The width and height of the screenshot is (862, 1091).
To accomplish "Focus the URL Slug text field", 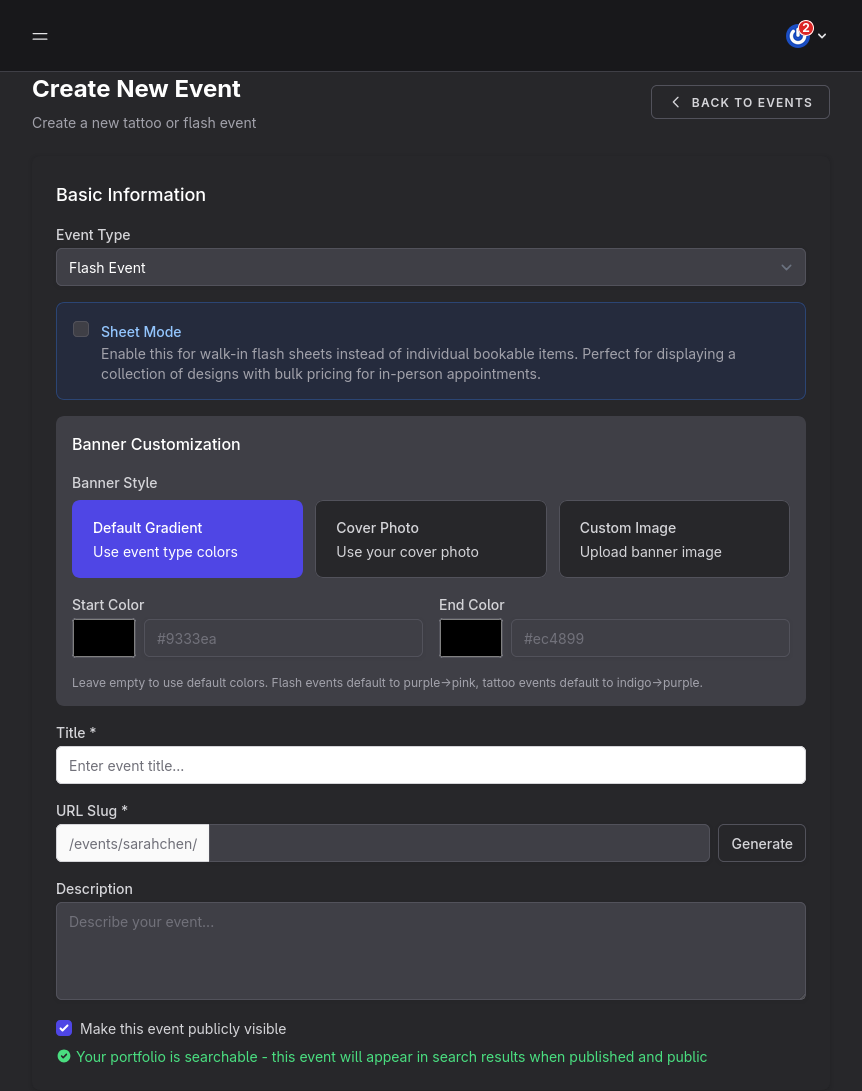I will click(459, 843).
